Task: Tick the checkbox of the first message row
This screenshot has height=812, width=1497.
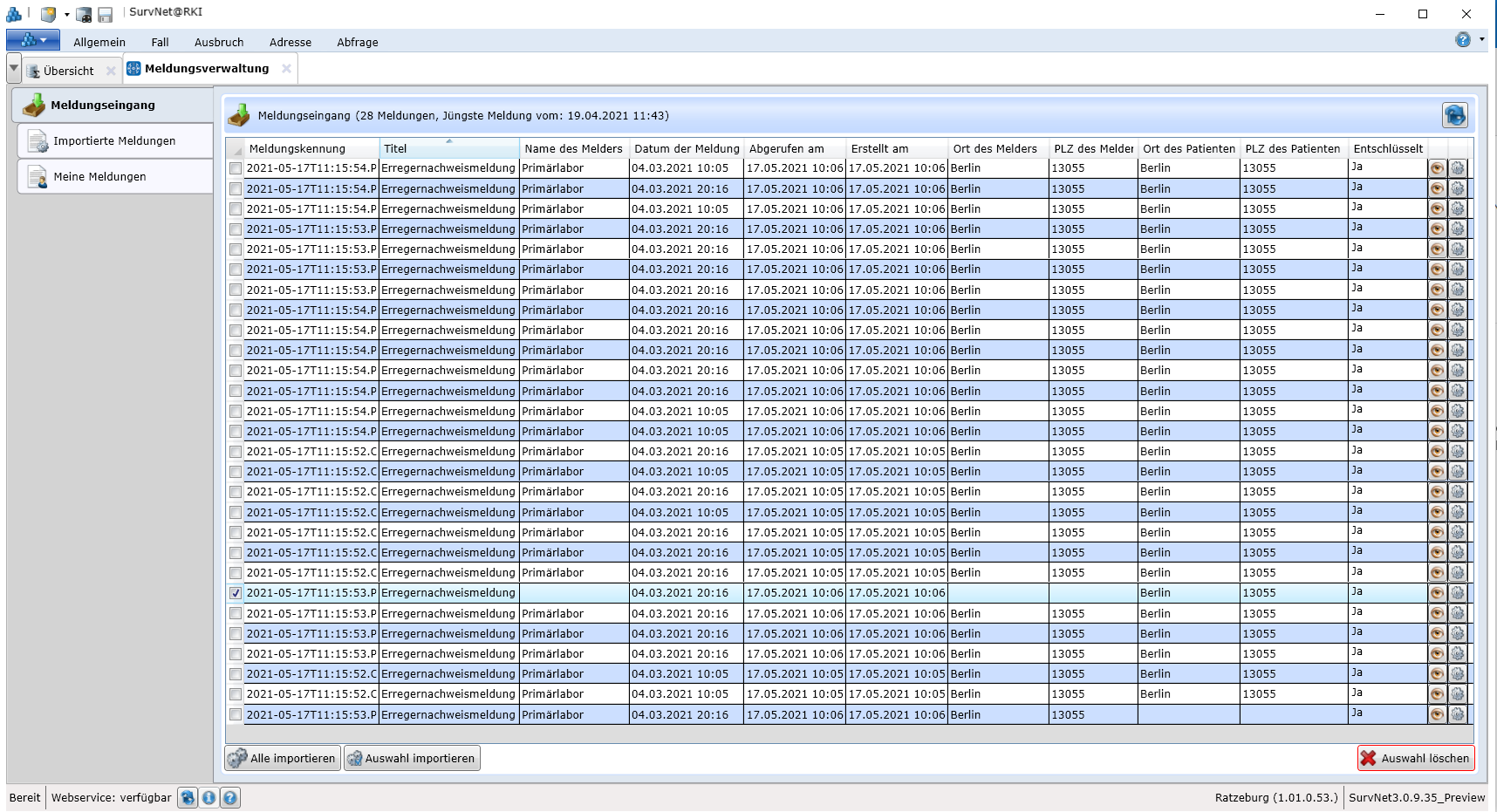Action: coord(236,168)
